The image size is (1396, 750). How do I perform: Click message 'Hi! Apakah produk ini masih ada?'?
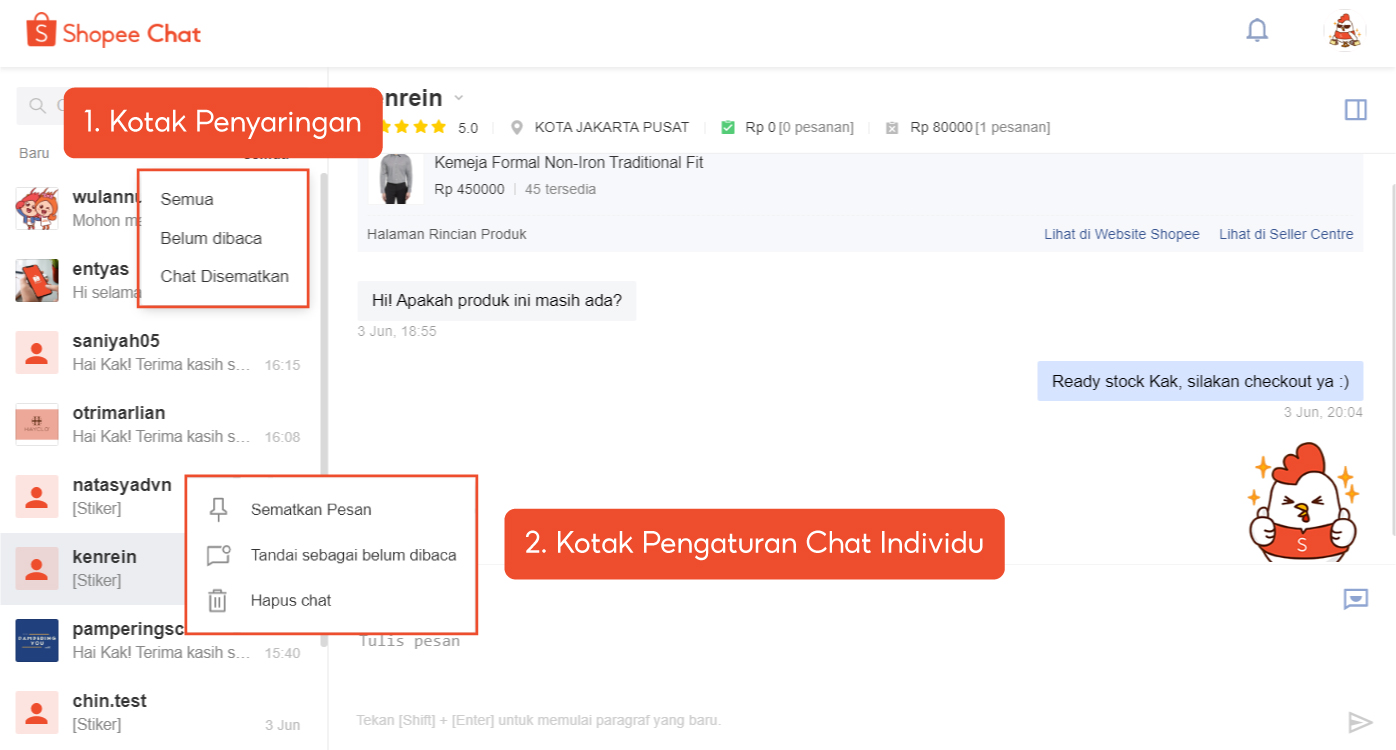point(497,300)
